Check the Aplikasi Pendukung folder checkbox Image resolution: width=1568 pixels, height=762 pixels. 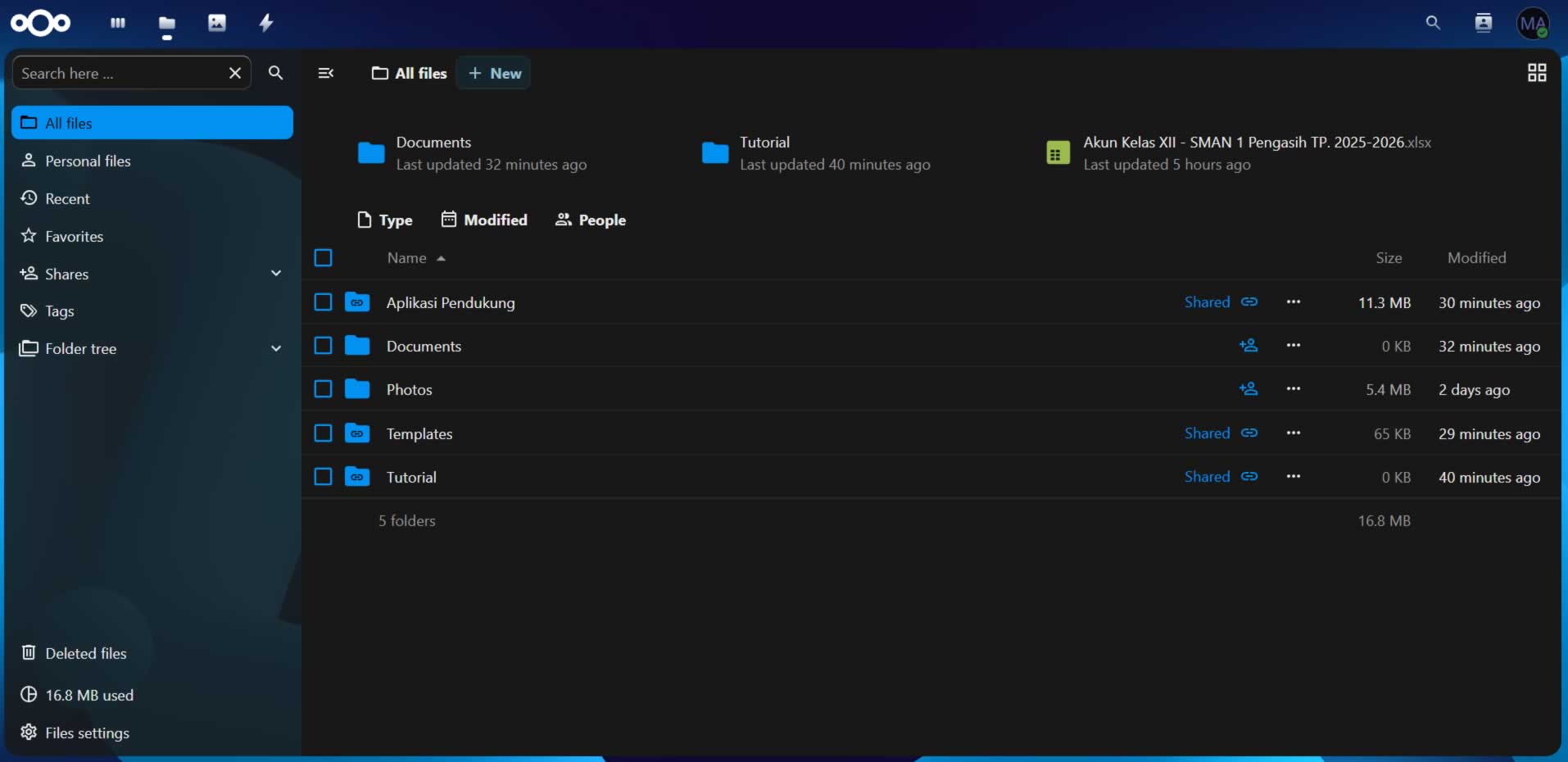pyautogui.click(x=324, y=302)
